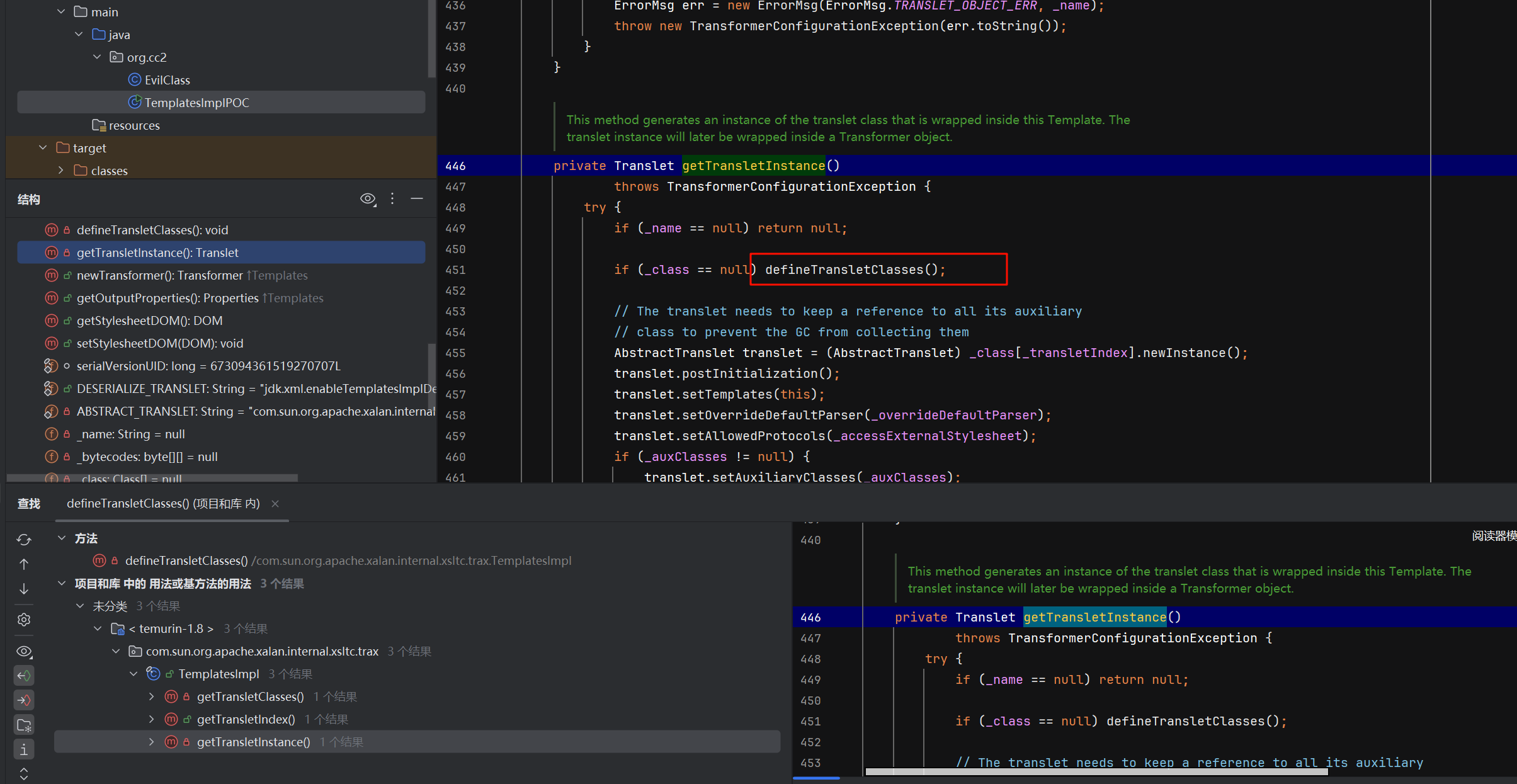
Task: Click 阅读器模式 reader mode label in preview
Action: pyautogui.click(x=1494, y=536)
